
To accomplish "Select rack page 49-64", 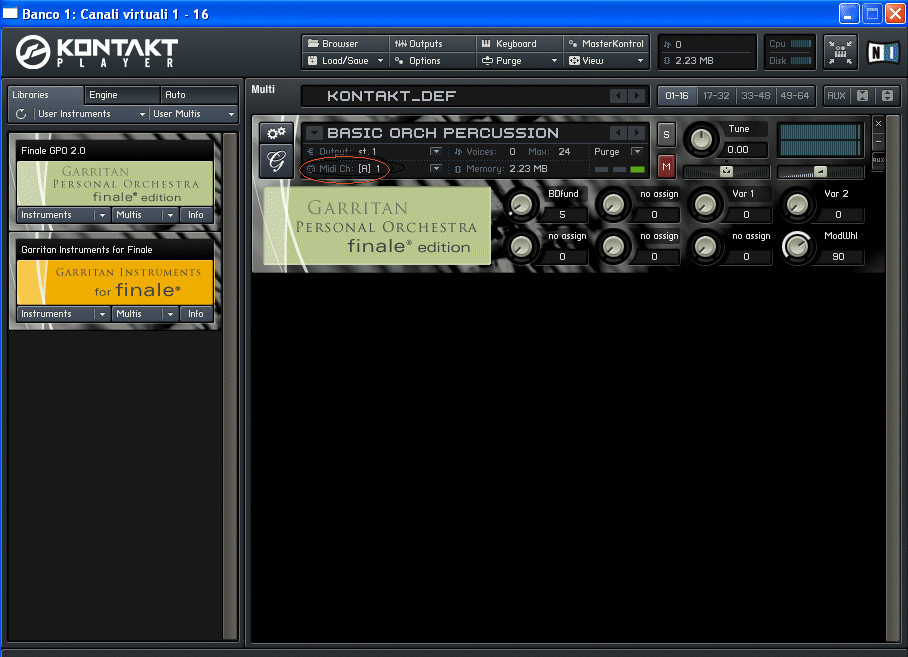I will click(794, 96).
